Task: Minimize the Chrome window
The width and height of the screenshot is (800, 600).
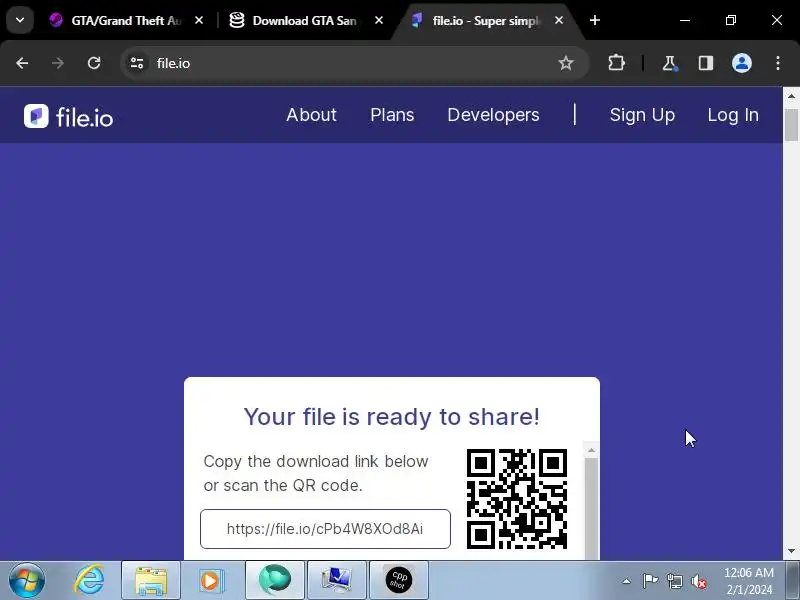Action: coord(685,20)
